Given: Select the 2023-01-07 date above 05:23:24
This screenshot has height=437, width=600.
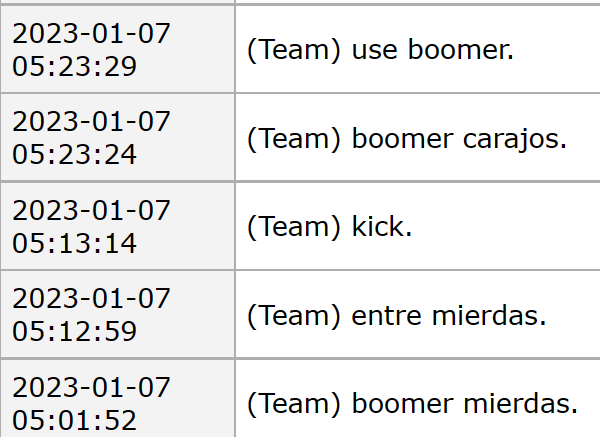Looking at the screenshot, I should coord(91,122).
